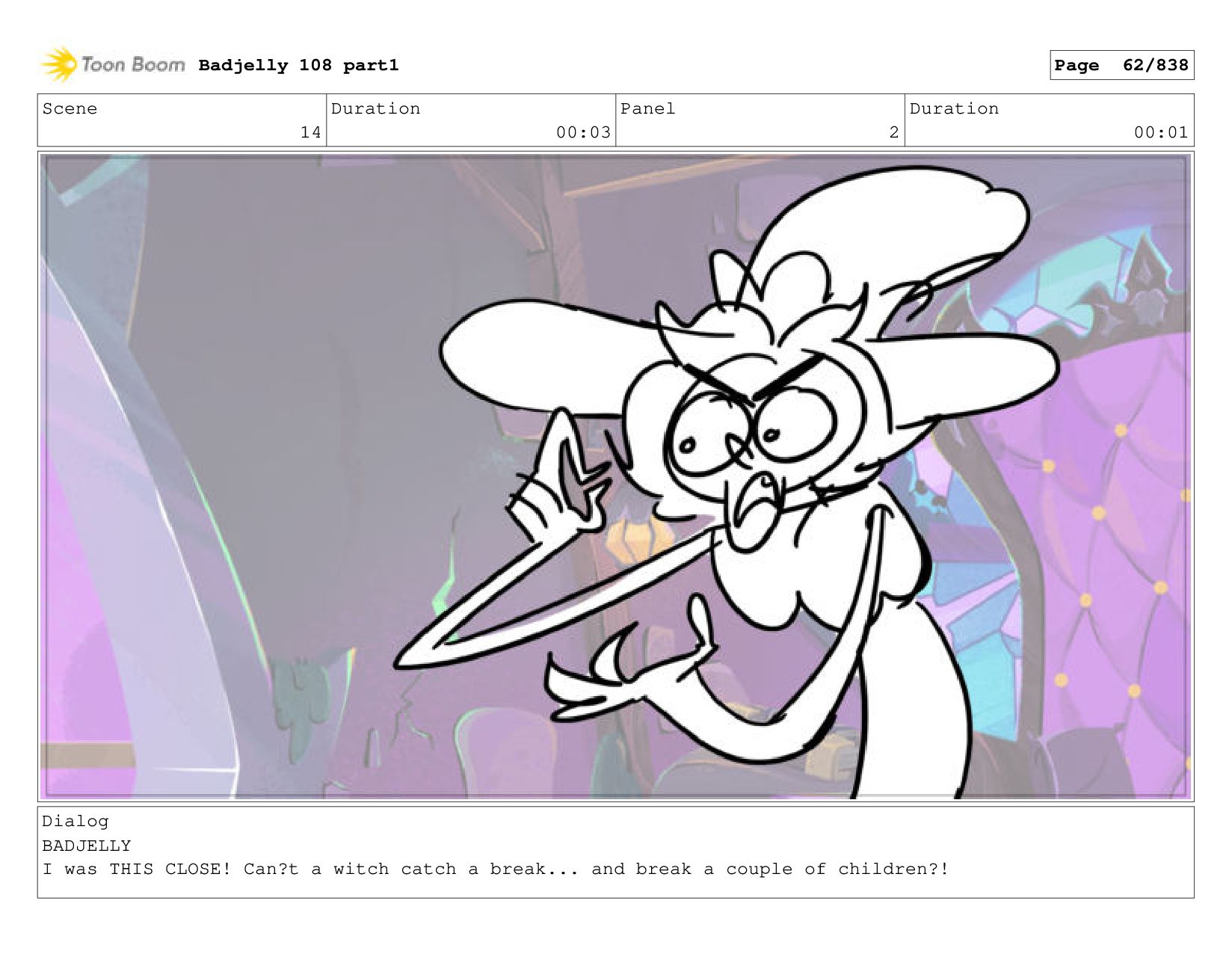Click the scene duration '00:03'

click(583, 132)
